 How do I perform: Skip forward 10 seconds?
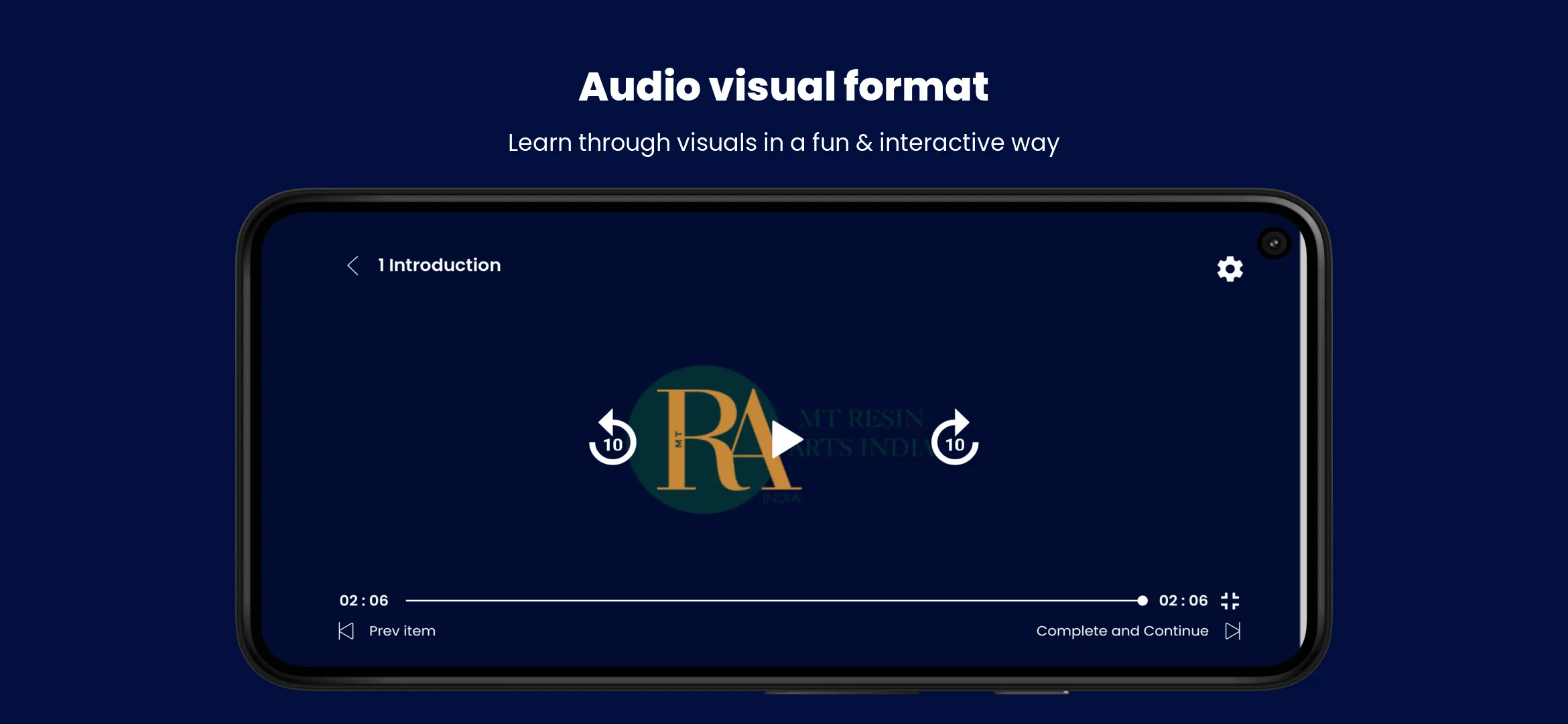point(955,438)
